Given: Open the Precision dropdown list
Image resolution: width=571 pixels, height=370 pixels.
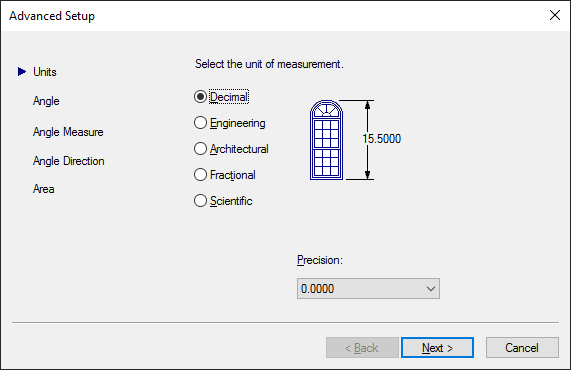Looking at the screenshot, I should click(368, 288).
